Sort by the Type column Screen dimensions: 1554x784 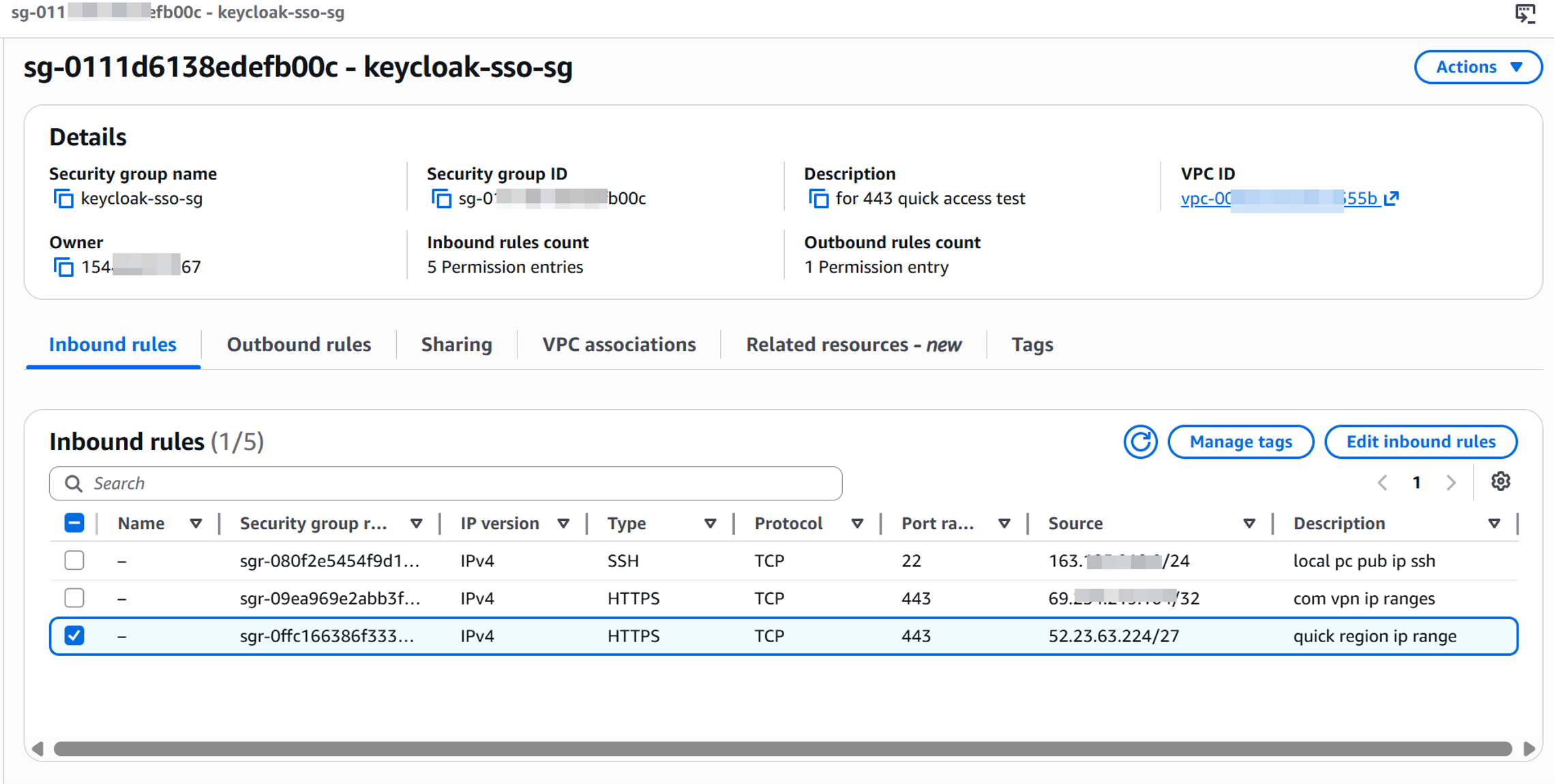(710, 524)
